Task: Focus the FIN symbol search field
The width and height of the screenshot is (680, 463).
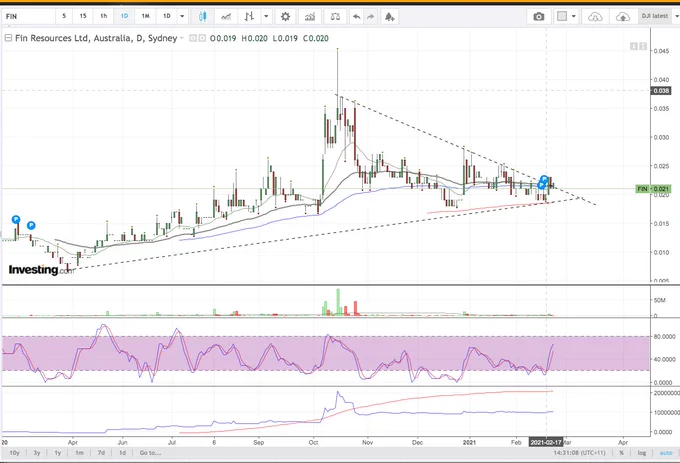Action: tap(29, 16)
